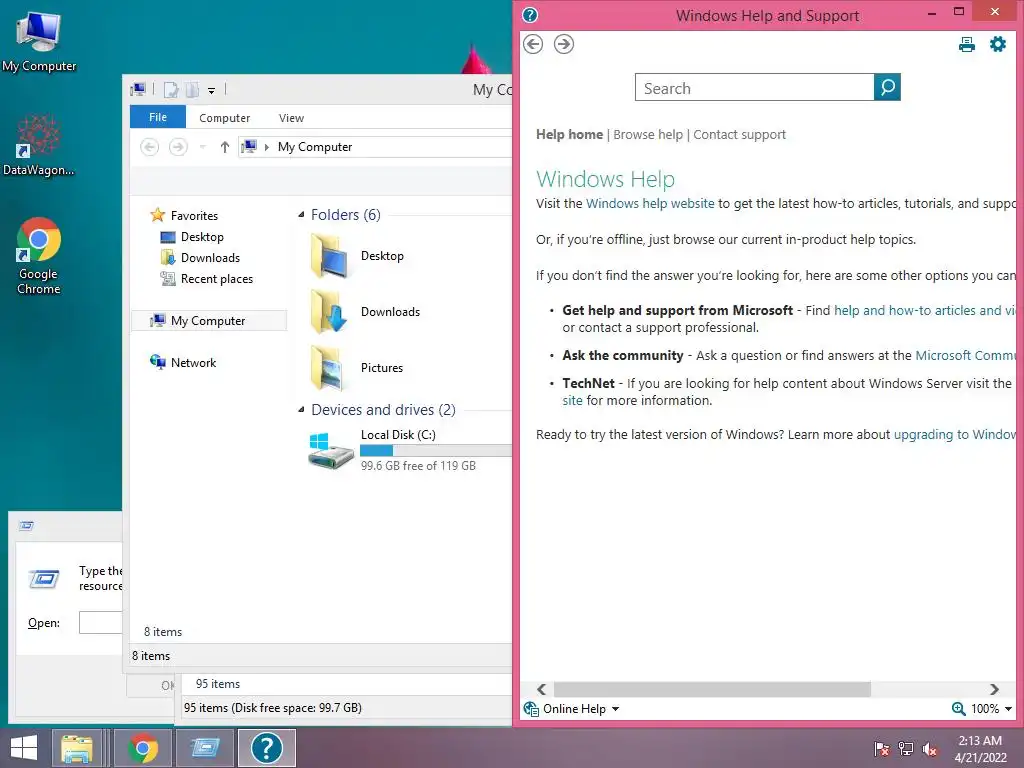This screenshot has height=768, width=1024.
Task: Select Desktop under Favorites
Action: (x=202, y=236)
